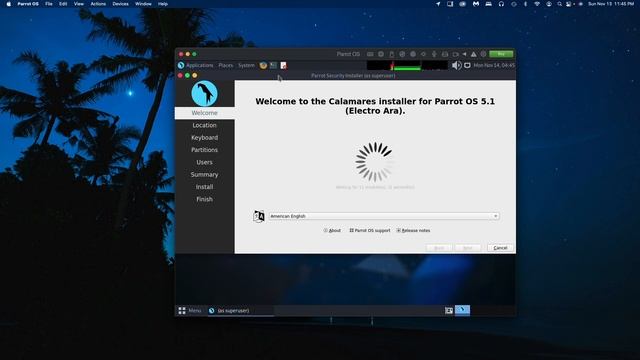Open the American English language dropdown
The width and height of the screenshot is (640, 360).
pyautogui.click(x=384, y=216)
